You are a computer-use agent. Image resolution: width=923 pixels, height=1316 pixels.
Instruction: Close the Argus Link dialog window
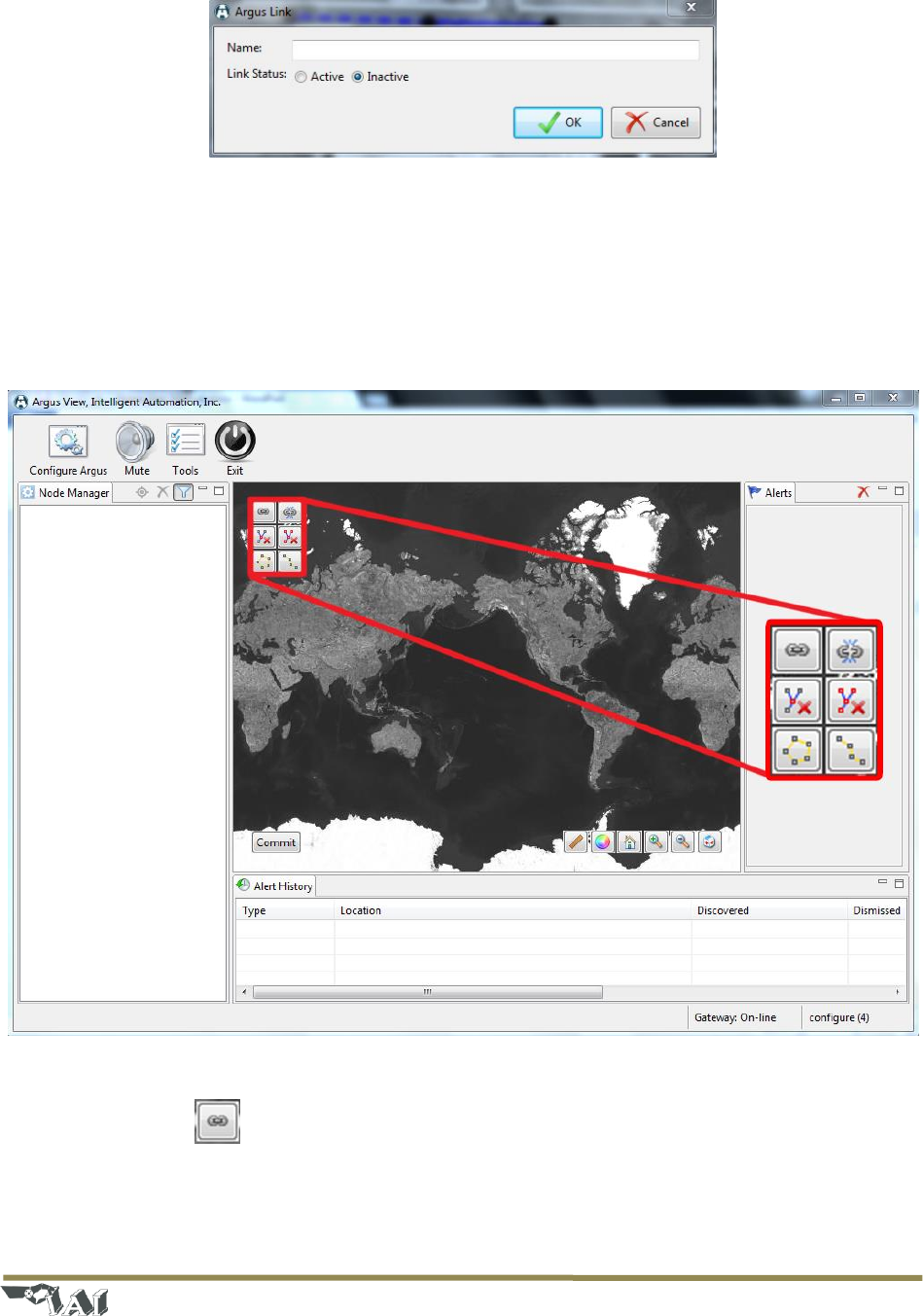(x=691, y=8)
